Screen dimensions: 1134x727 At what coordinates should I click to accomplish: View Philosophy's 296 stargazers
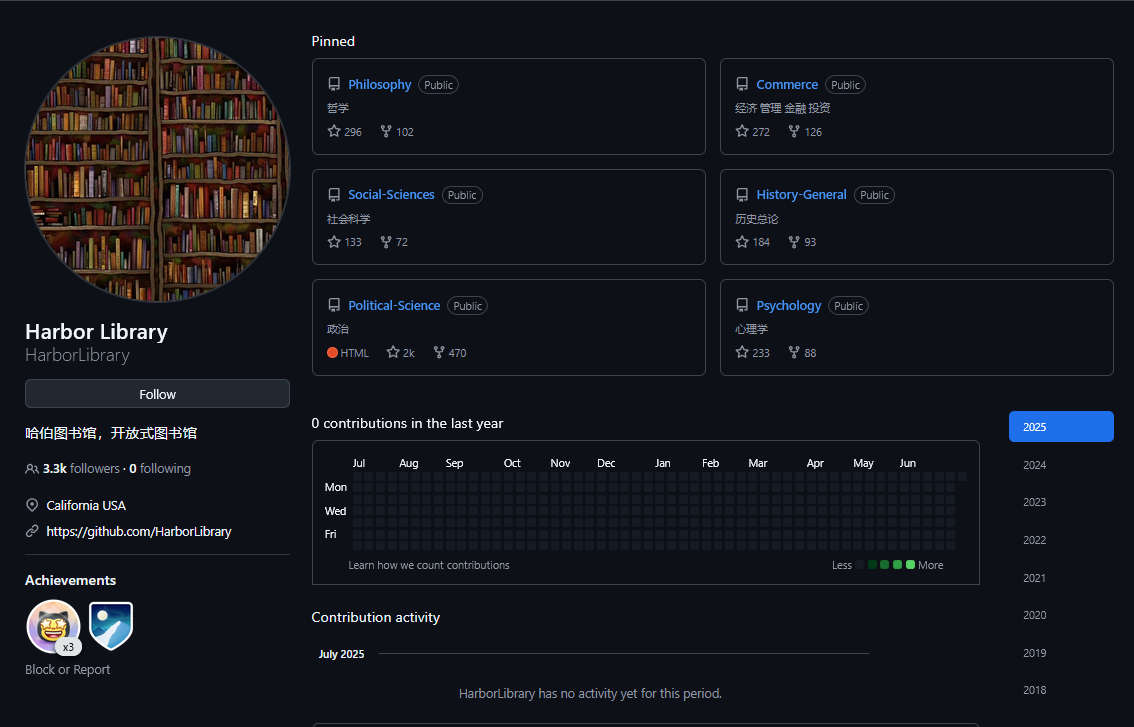(344, 132)
